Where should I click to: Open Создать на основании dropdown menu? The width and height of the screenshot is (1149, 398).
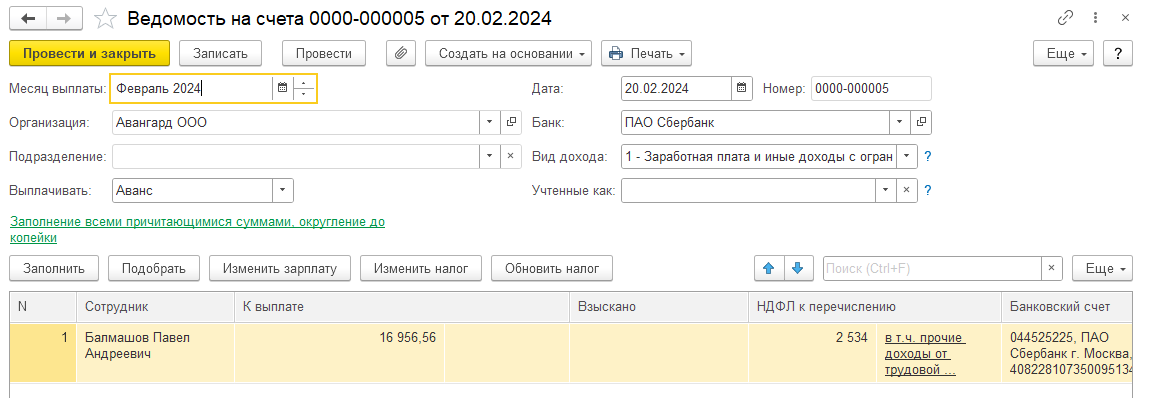(509, 54)
